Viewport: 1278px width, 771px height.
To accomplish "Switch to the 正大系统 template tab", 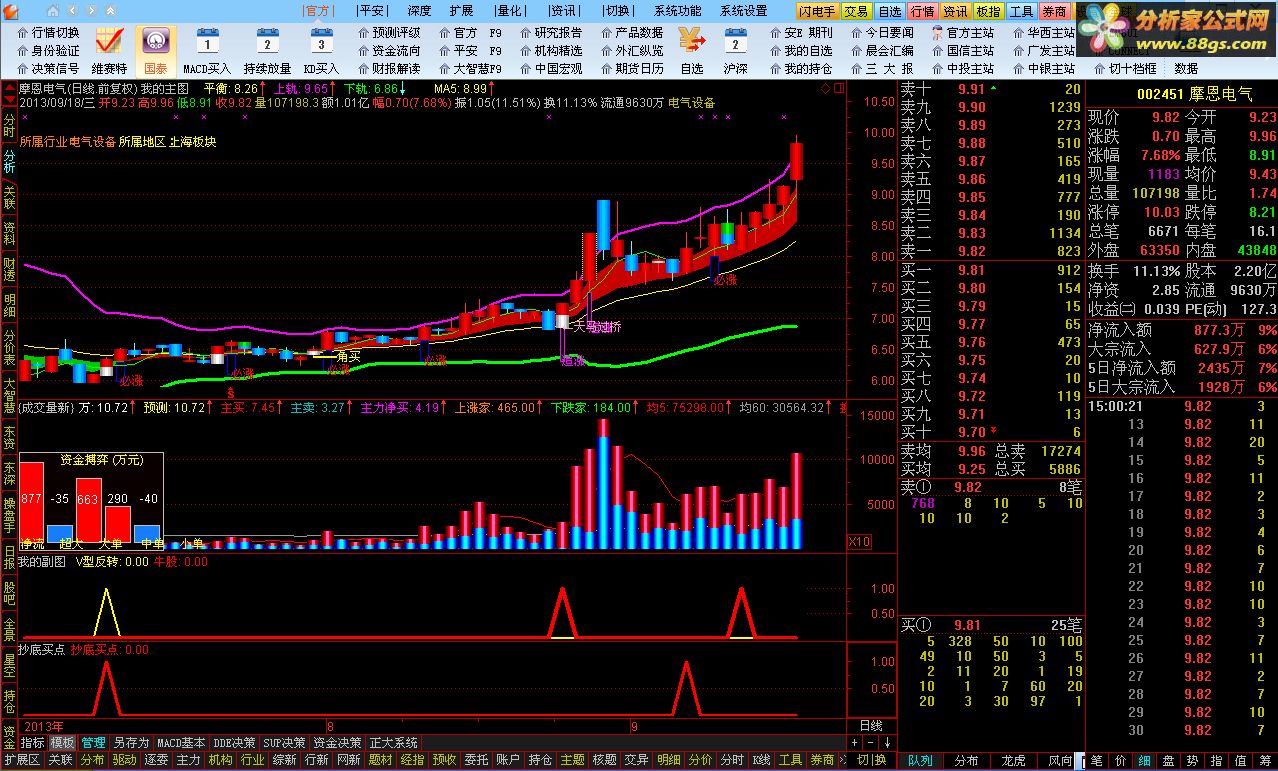I will pos(394,743).
